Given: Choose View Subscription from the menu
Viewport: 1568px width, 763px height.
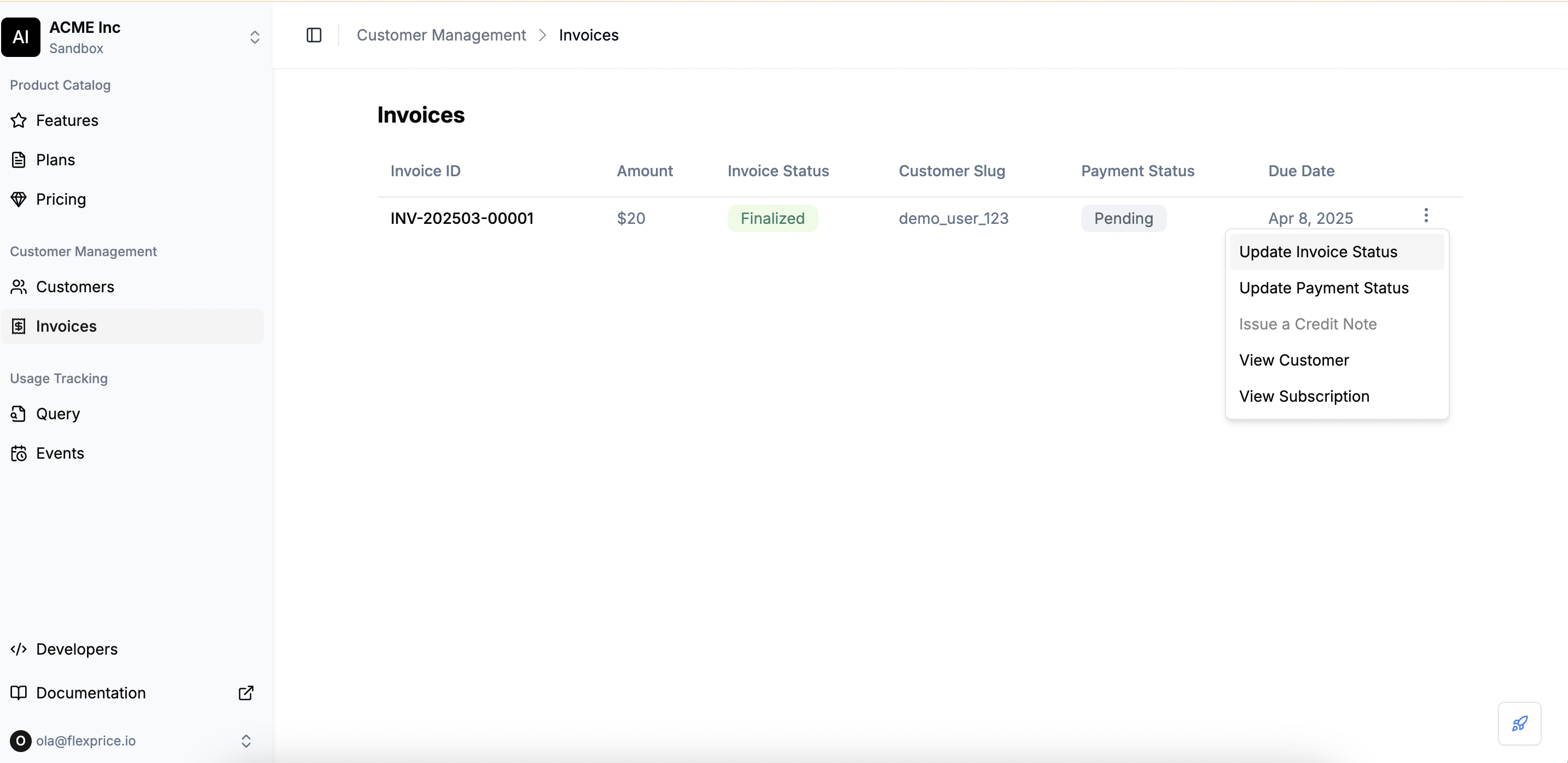Looking at the screenshot, I should pyautogui.click(x=1304, y=396).
